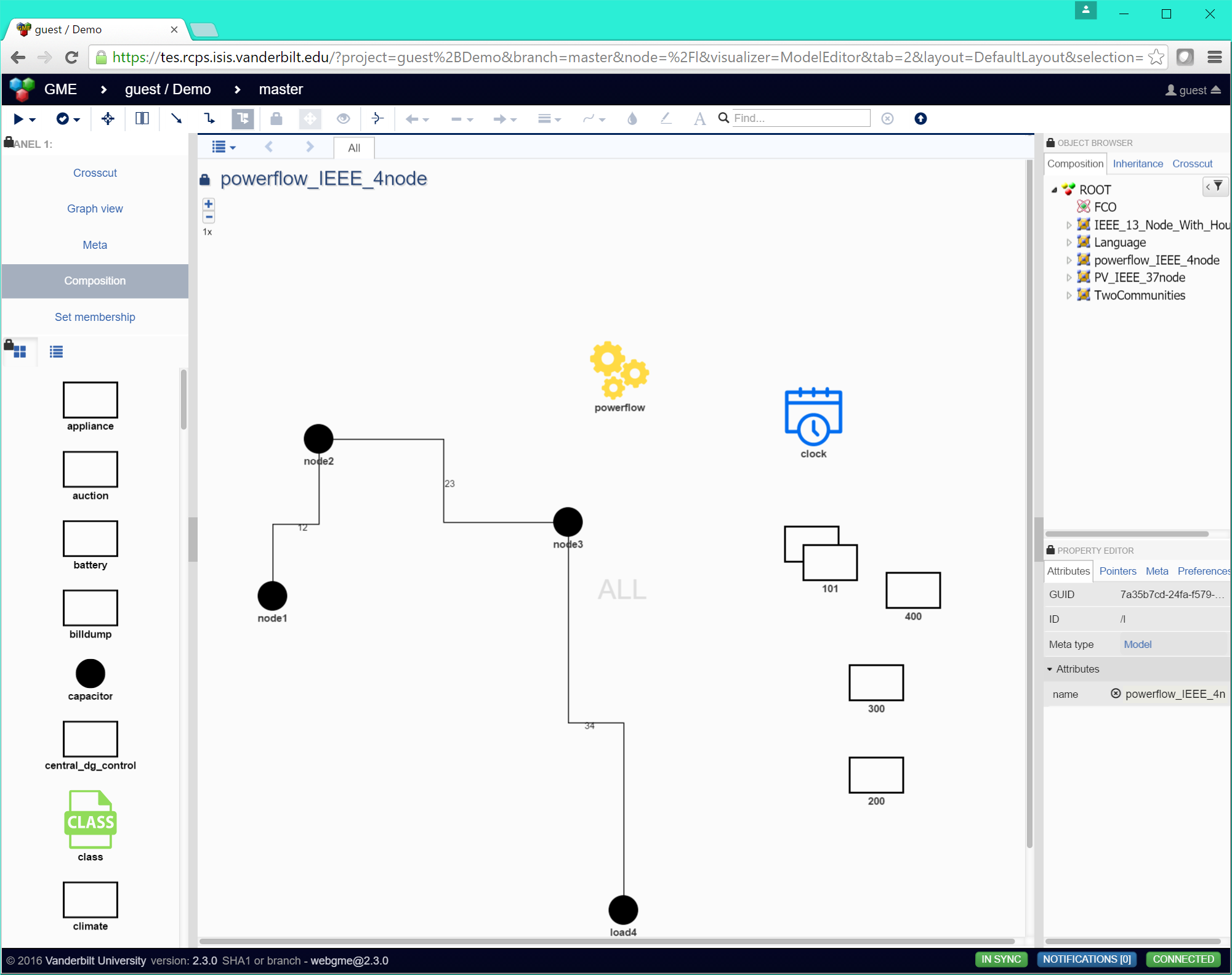Expand the TwoCommunities tree node
Image resolution: width=1232 pixels, height=975 pixels.
pos(1069,296)
